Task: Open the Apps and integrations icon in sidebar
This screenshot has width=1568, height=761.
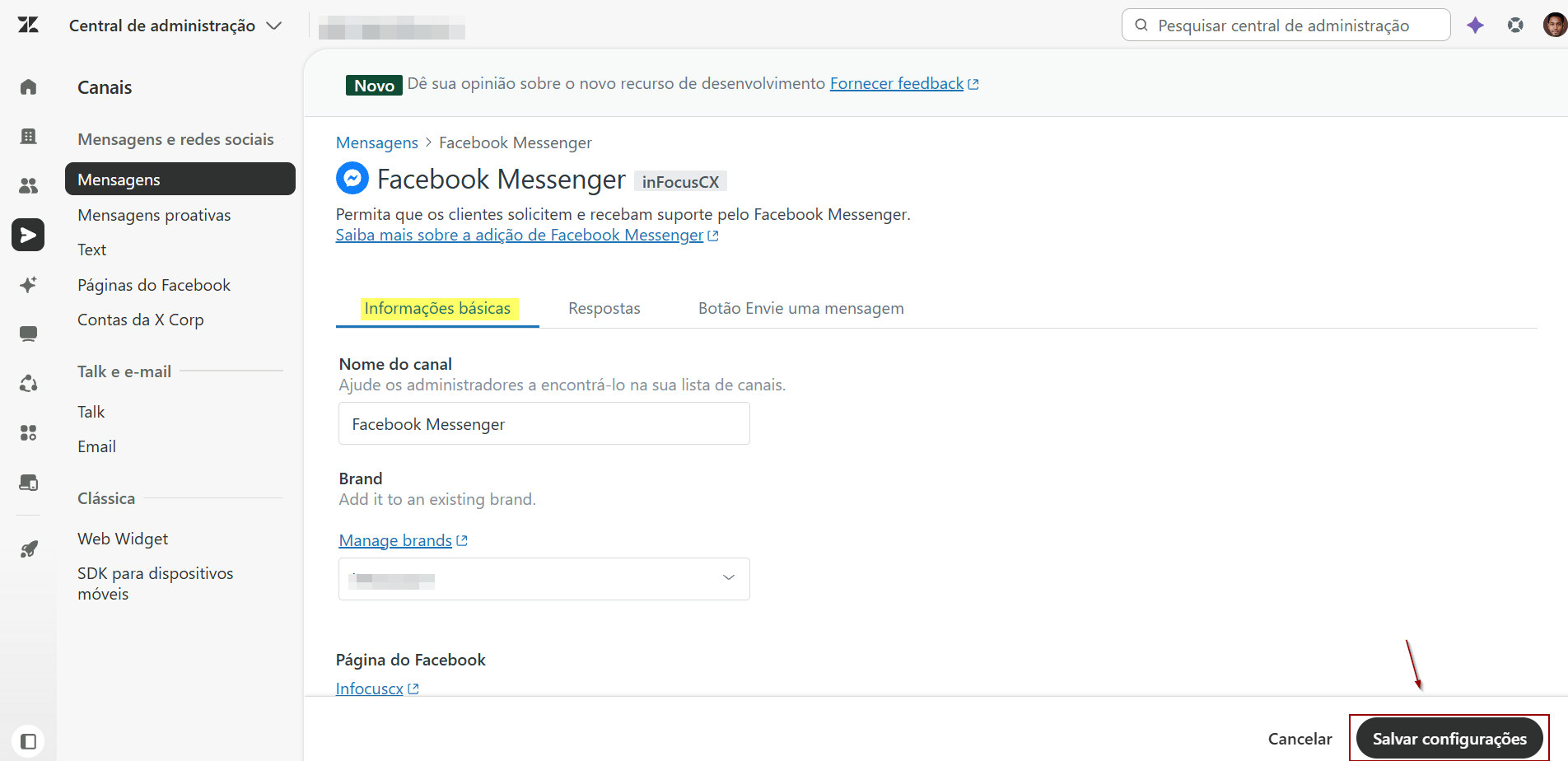Action: [28, 432]
